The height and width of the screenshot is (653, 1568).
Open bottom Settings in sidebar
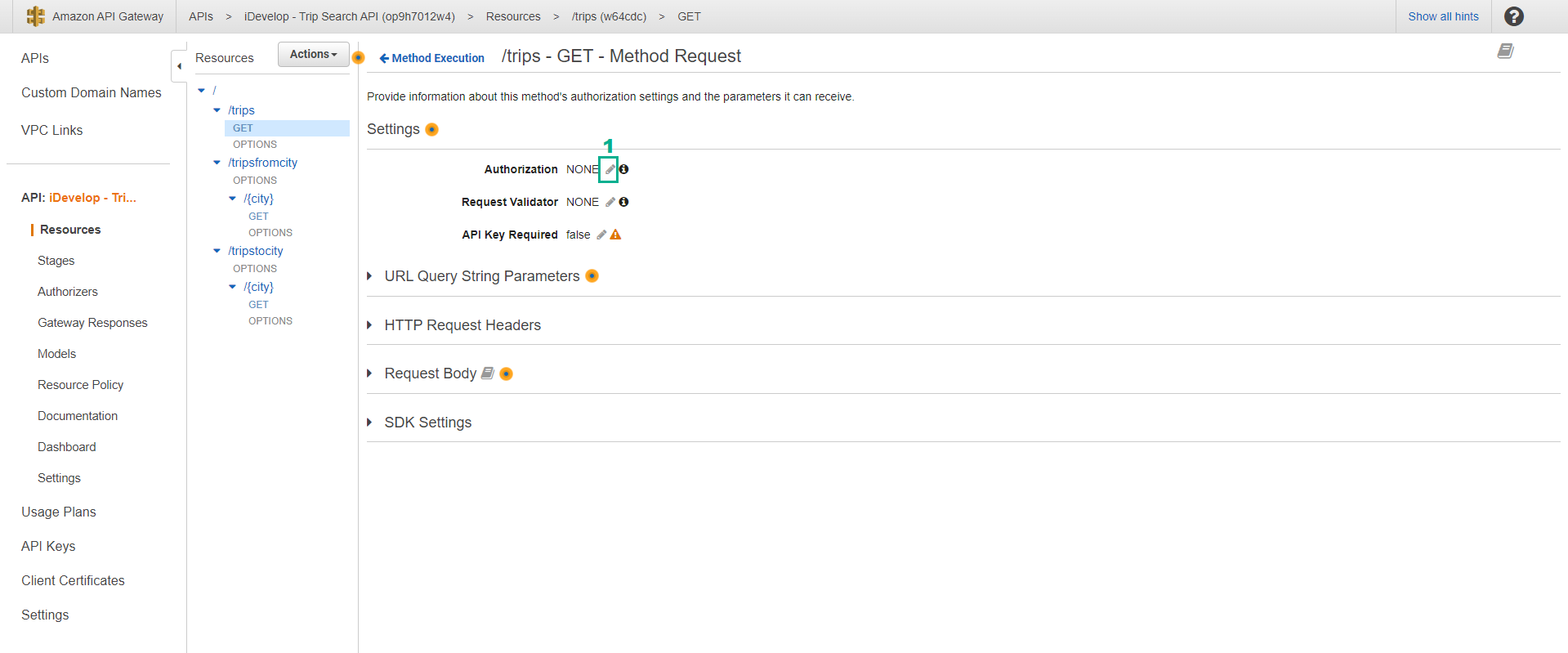pos(45,615)
